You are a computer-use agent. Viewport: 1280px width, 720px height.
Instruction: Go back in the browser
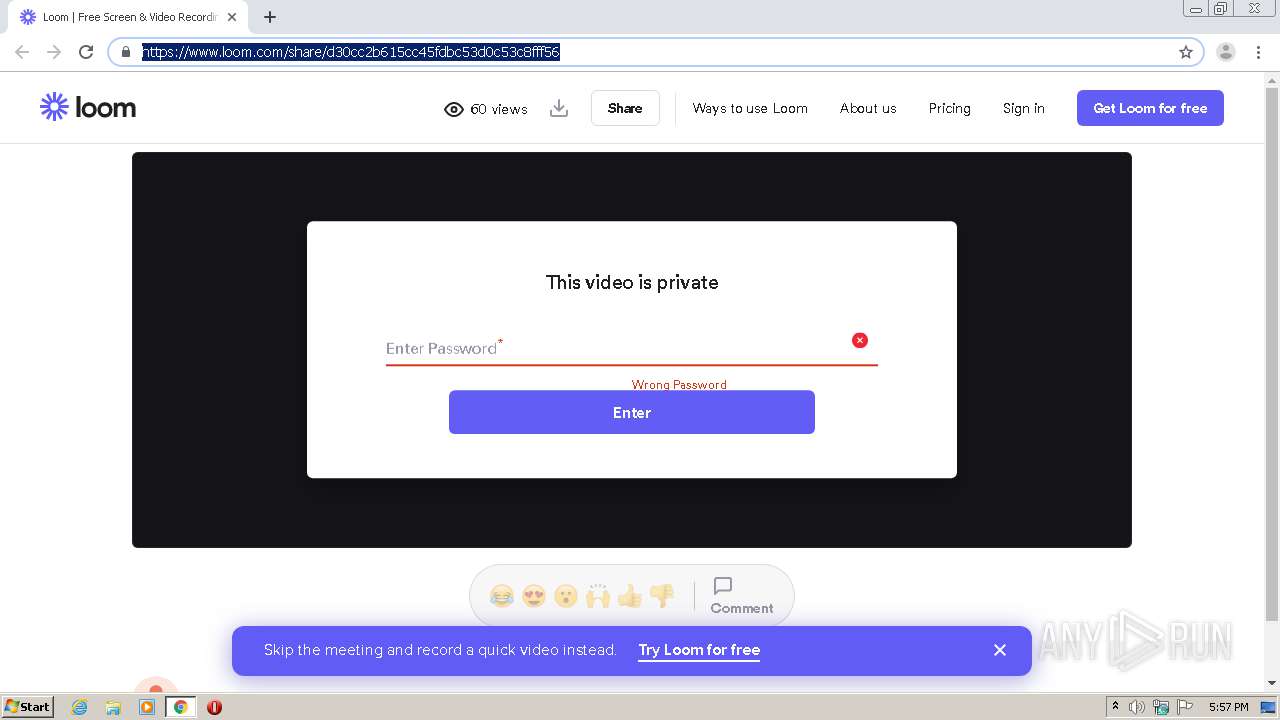click(x=22, y=52)
